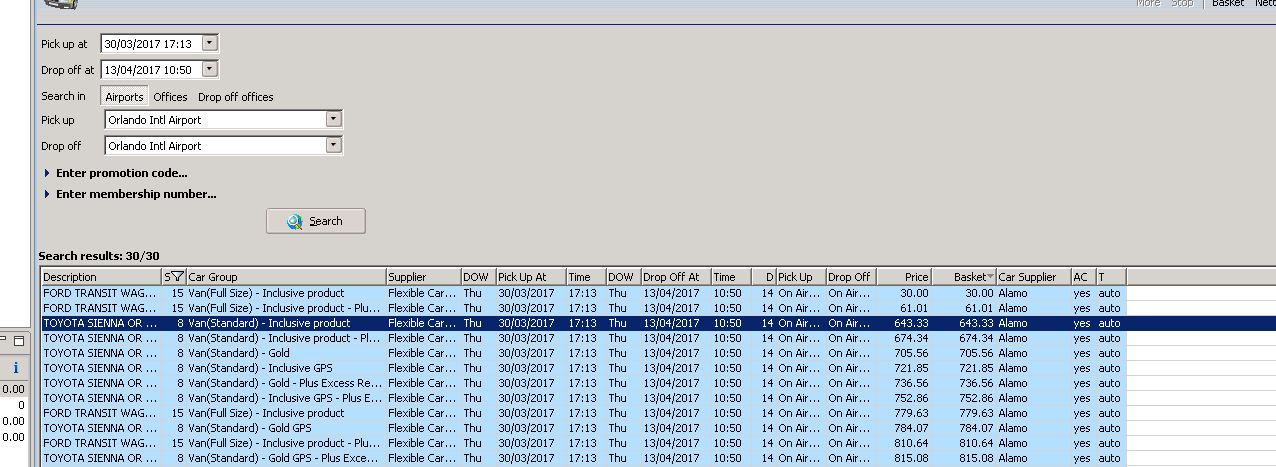1276x467 pixels.
Task: Expand Enter membership number section
Action: coord(130,194)
